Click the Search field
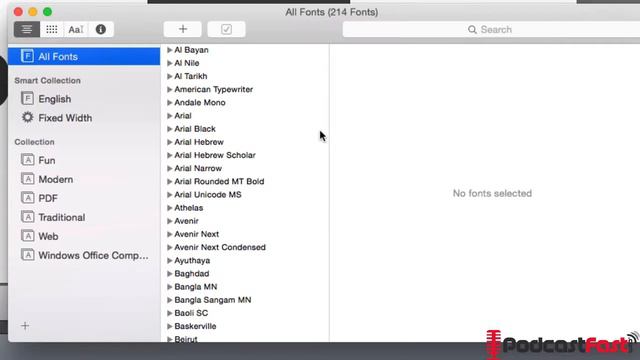Viewport: 640px width, 360px height. (491, 29)
